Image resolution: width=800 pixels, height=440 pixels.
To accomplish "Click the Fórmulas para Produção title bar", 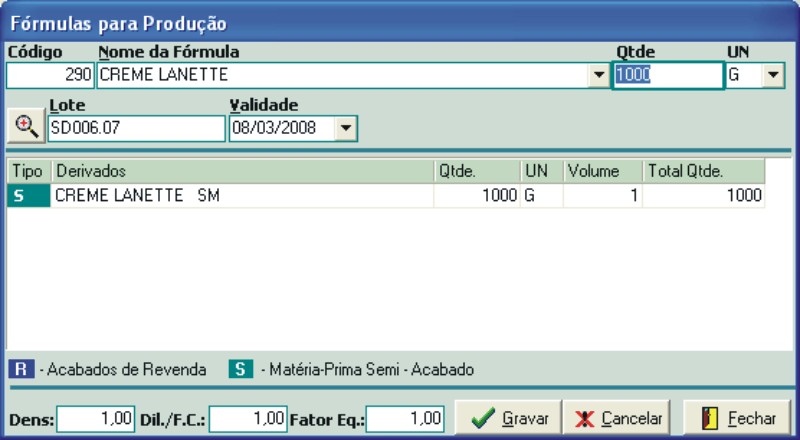I will (400, 23).
